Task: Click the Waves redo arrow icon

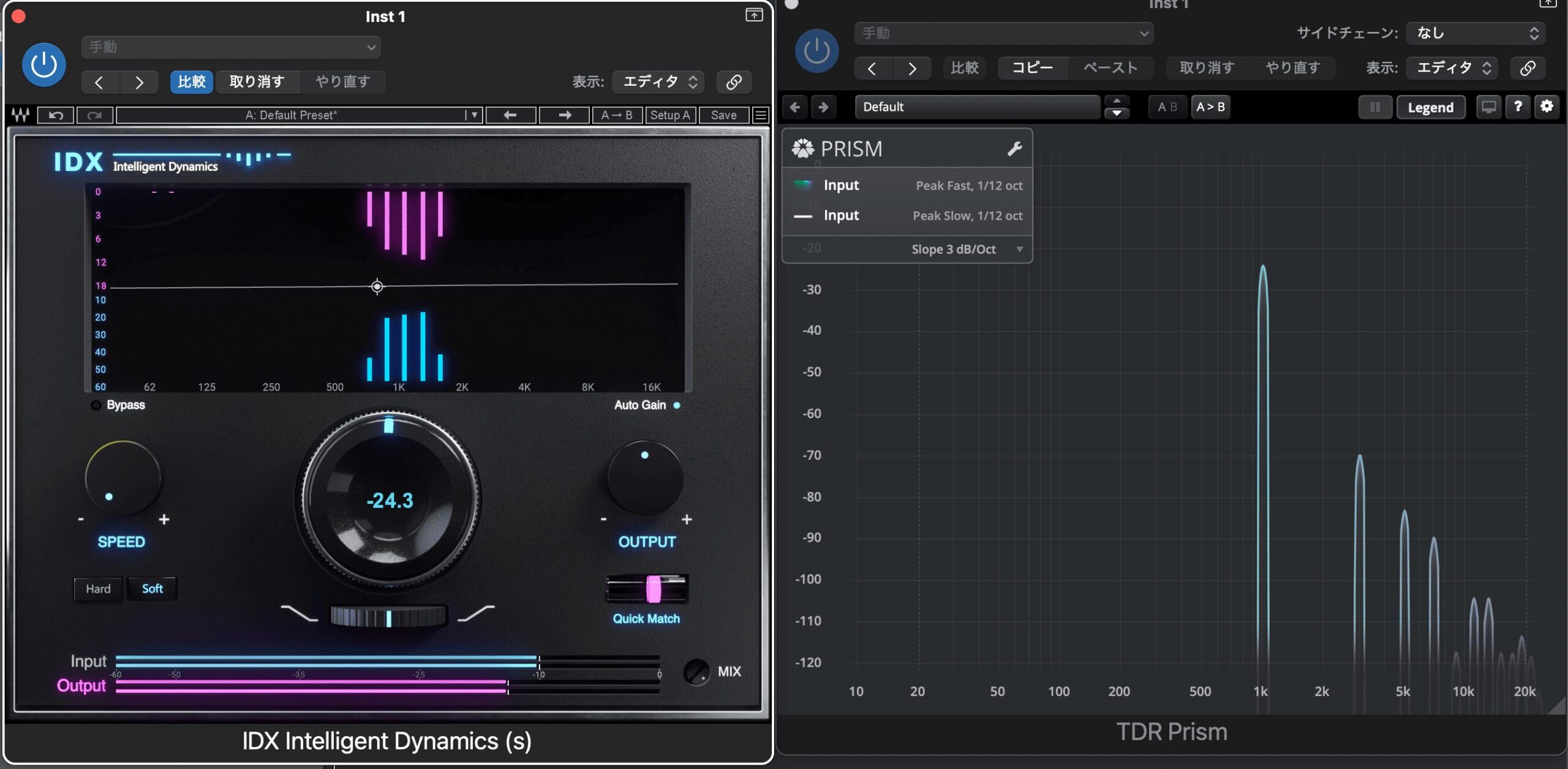Action: [x=94, y=115]
